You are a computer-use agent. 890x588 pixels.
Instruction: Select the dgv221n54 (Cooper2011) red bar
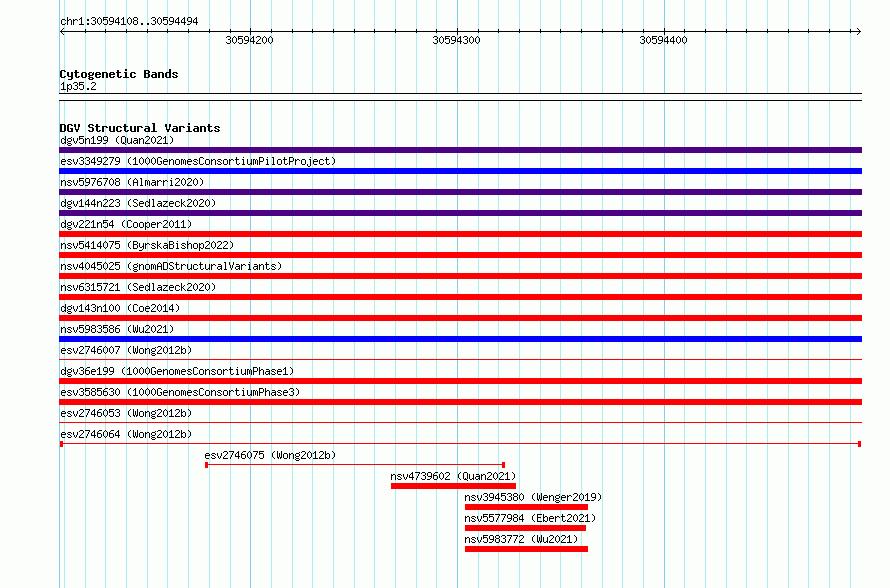[x=460, y=234]
